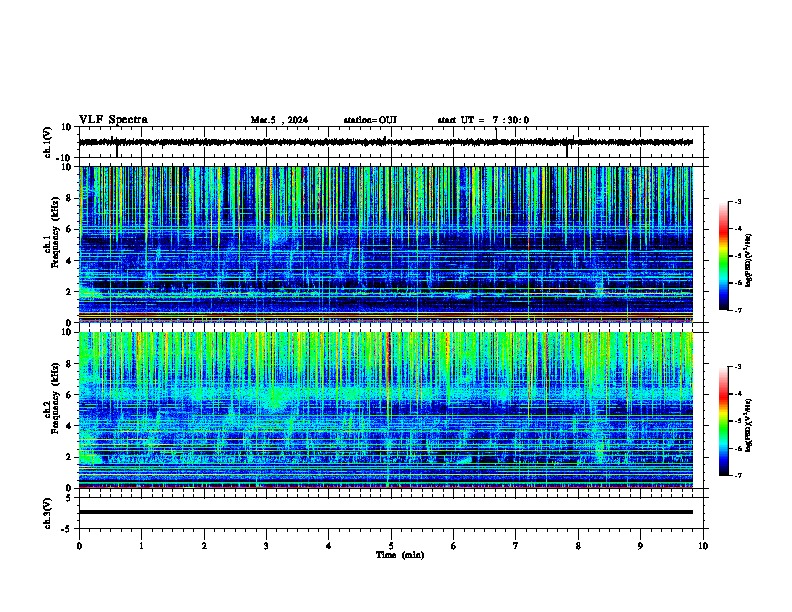Click the "VLF Spectra" title text
The image size is (792, 612).
(x=113, y=120)
